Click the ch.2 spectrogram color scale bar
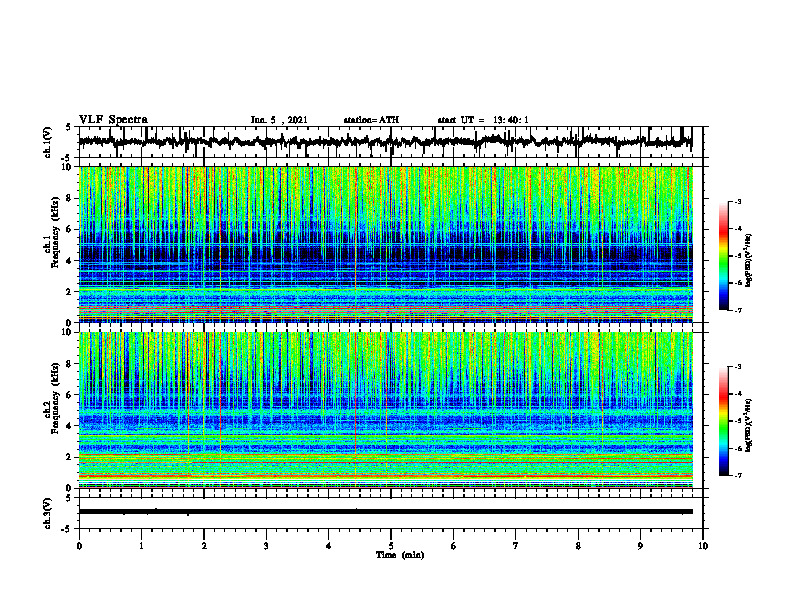The image size is (792, 612). [723, 421]
